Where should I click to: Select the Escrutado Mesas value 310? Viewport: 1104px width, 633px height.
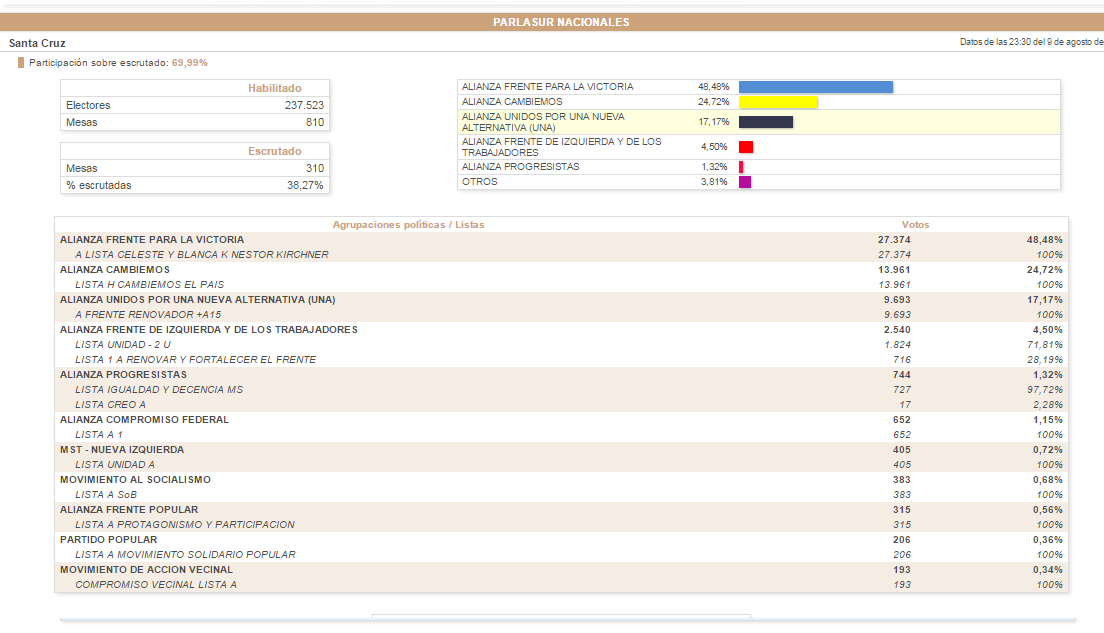point(315,168)
